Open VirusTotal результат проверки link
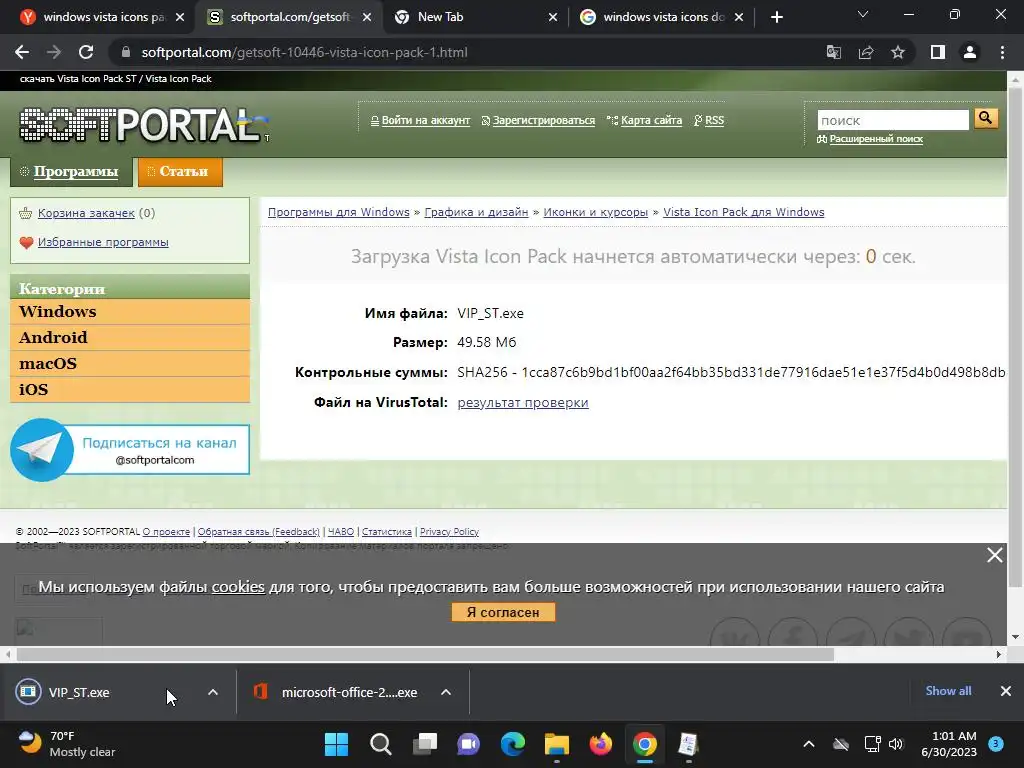Screen dimensions: 1024x768 (523, 402)
